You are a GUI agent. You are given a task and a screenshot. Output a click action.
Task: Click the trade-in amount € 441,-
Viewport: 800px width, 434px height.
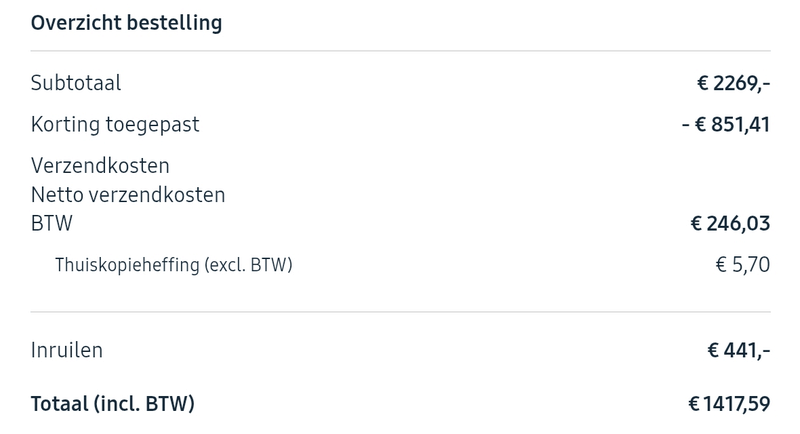click(738, 350)
